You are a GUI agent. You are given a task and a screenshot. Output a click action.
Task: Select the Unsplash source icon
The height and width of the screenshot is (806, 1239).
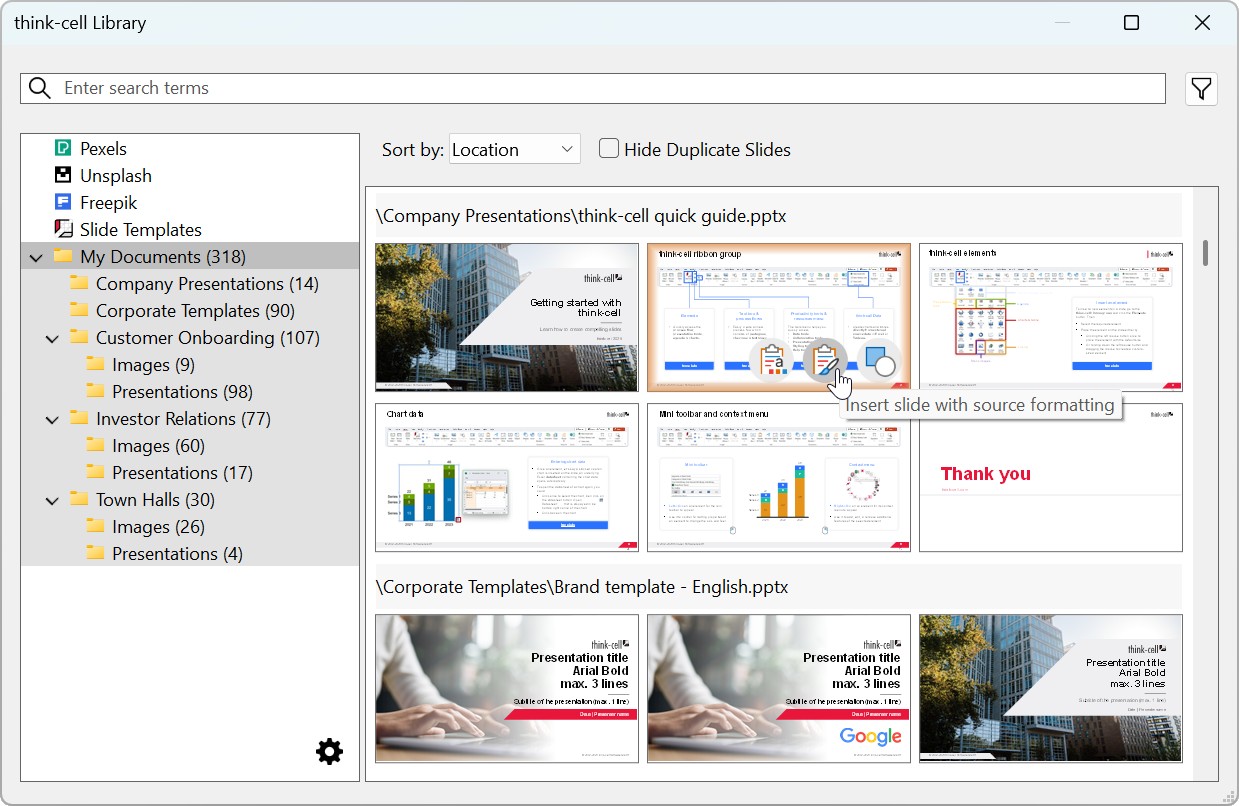(x=63, y=175)
